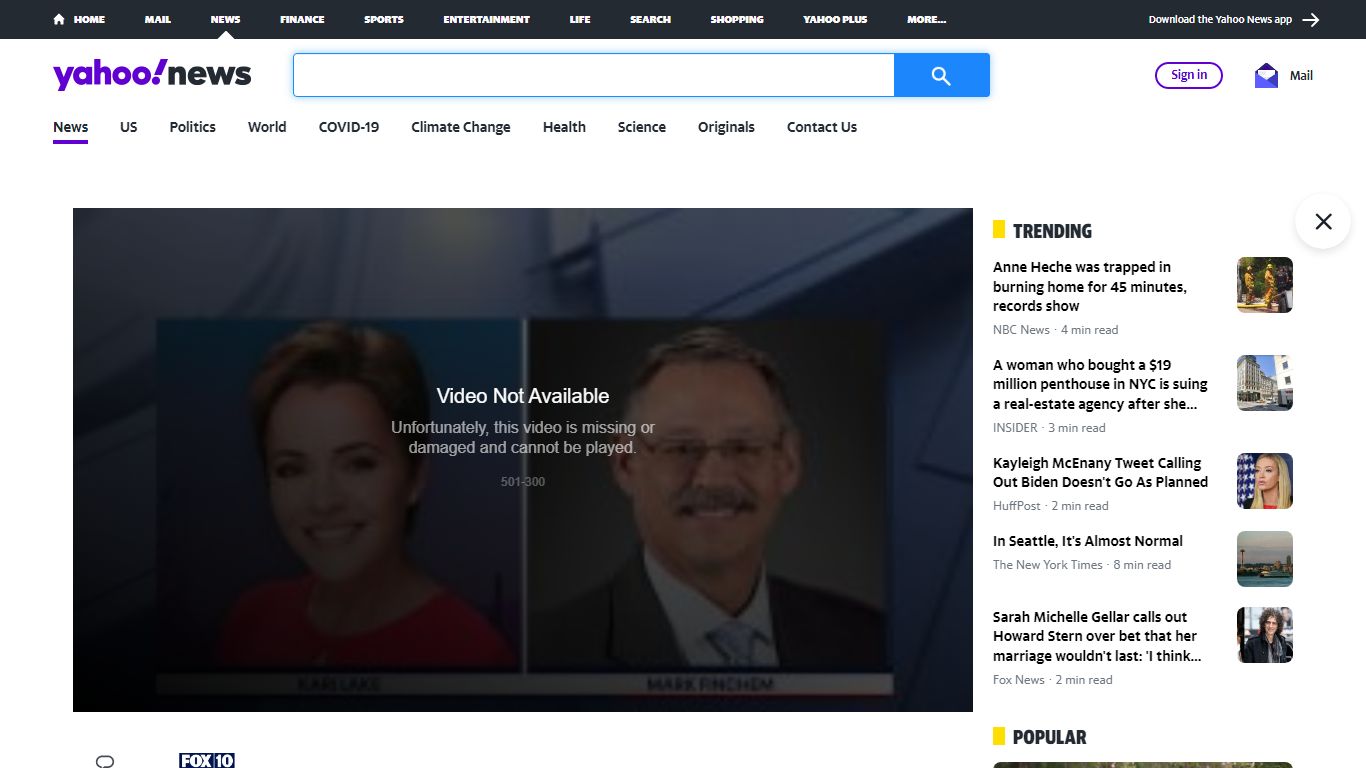Screen dimensions: 1366x768
Task: Click the unavailable video player
Action: click(x=523, y=460)
